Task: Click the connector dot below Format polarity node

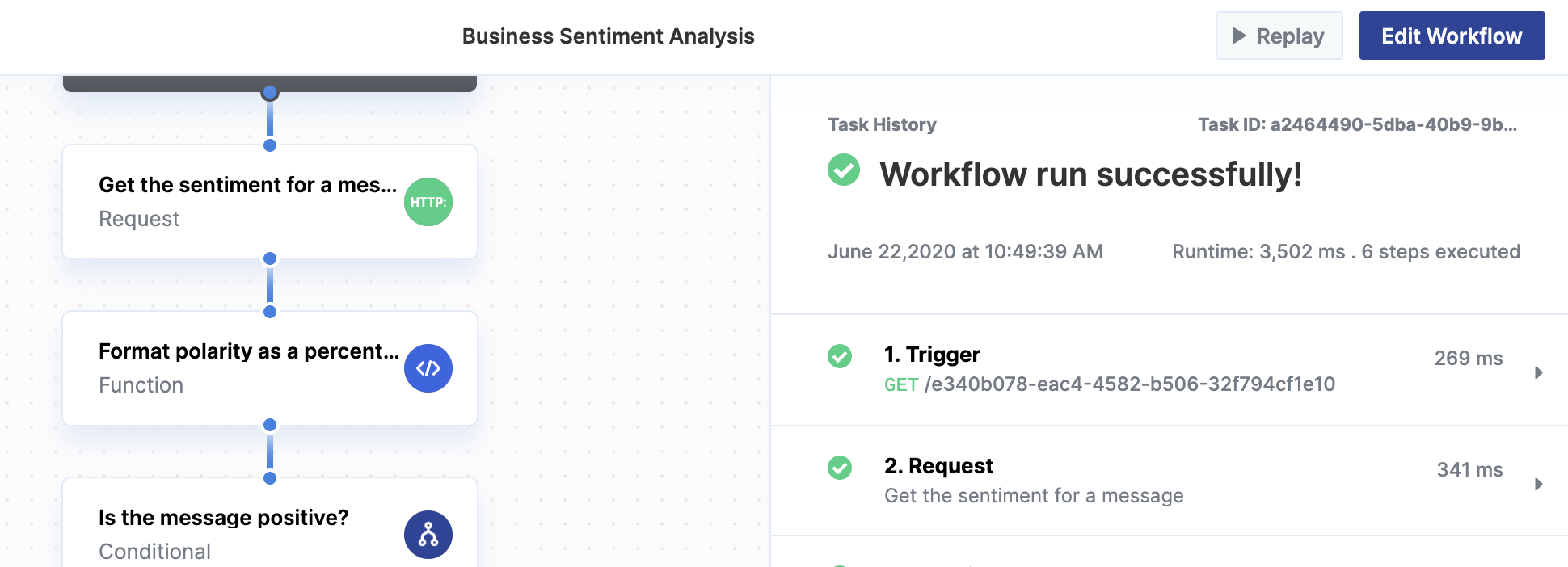Action: click(x=270, y=425)
